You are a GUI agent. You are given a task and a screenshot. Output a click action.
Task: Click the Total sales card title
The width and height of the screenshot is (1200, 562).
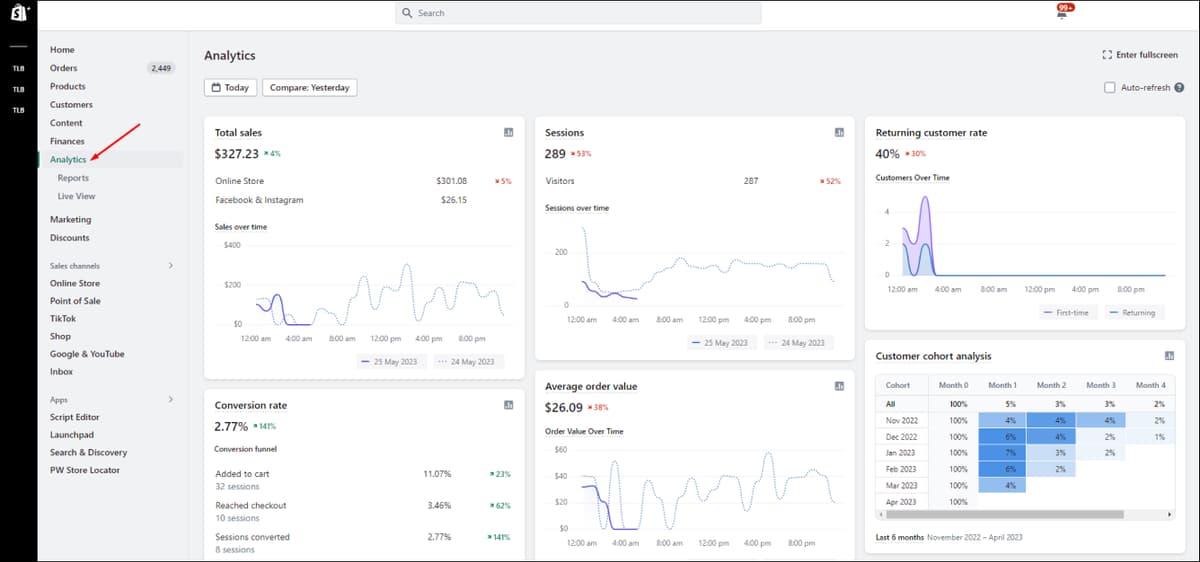pyautogui.click(x=238, y=132)
